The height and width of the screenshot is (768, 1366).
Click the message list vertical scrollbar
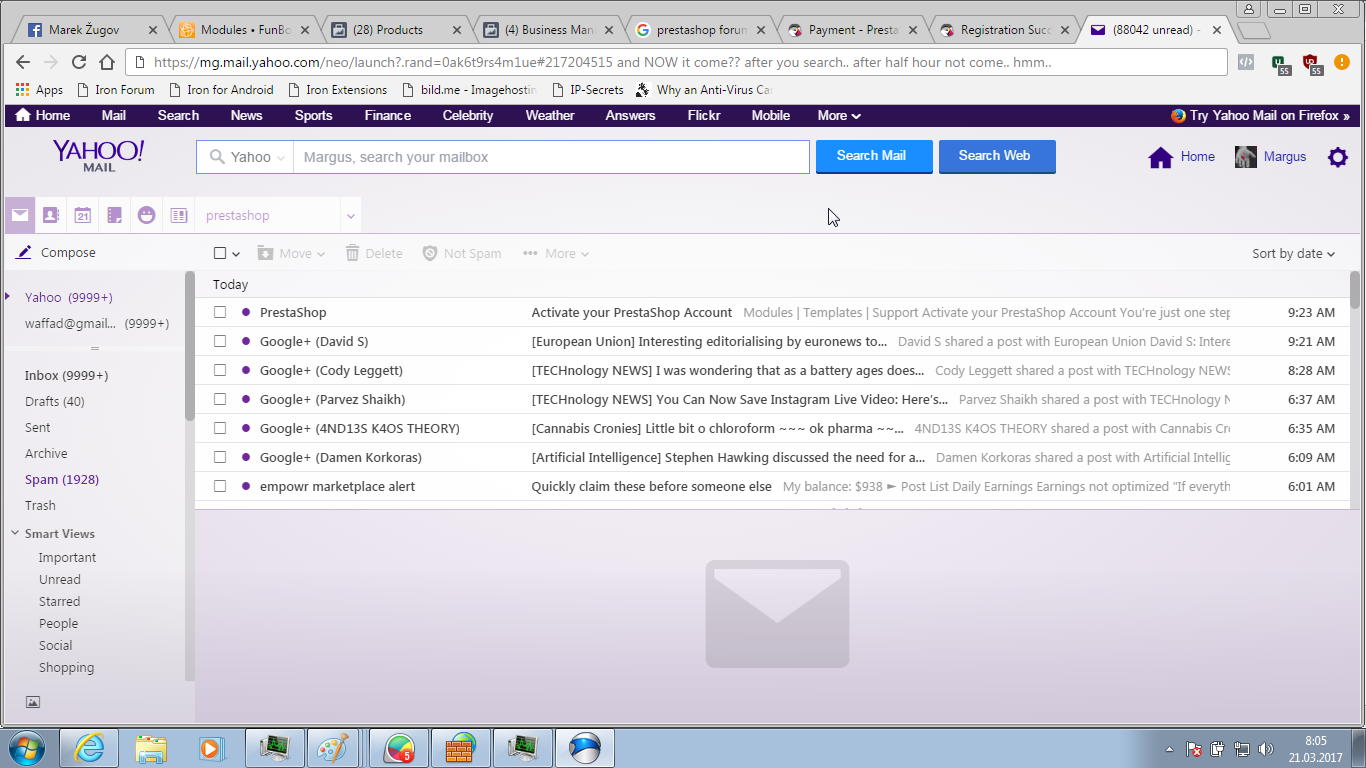point(1355,290)
